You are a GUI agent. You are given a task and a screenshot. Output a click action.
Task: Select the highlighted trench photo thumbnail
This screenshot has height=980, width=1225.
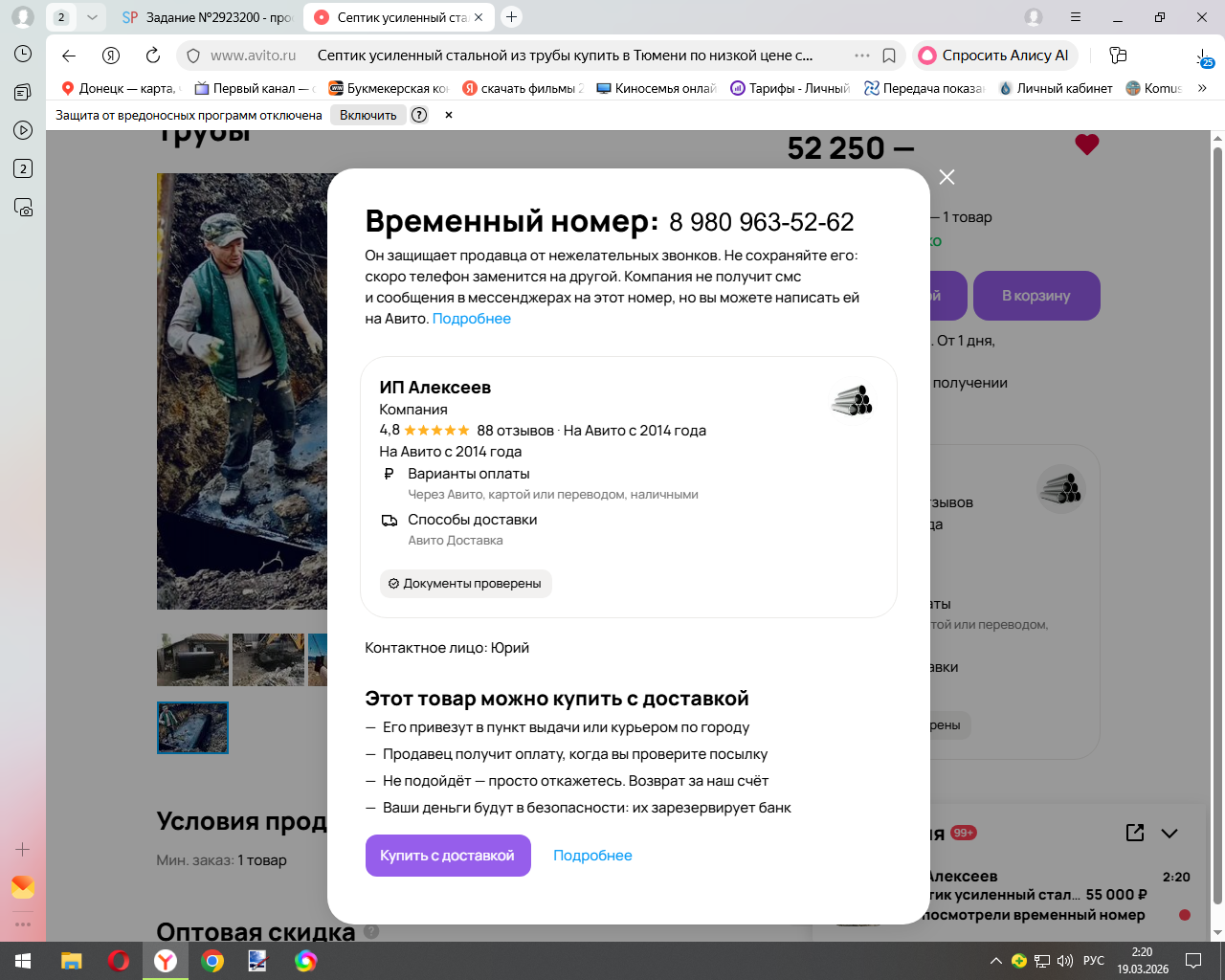(x=192, y=728)
